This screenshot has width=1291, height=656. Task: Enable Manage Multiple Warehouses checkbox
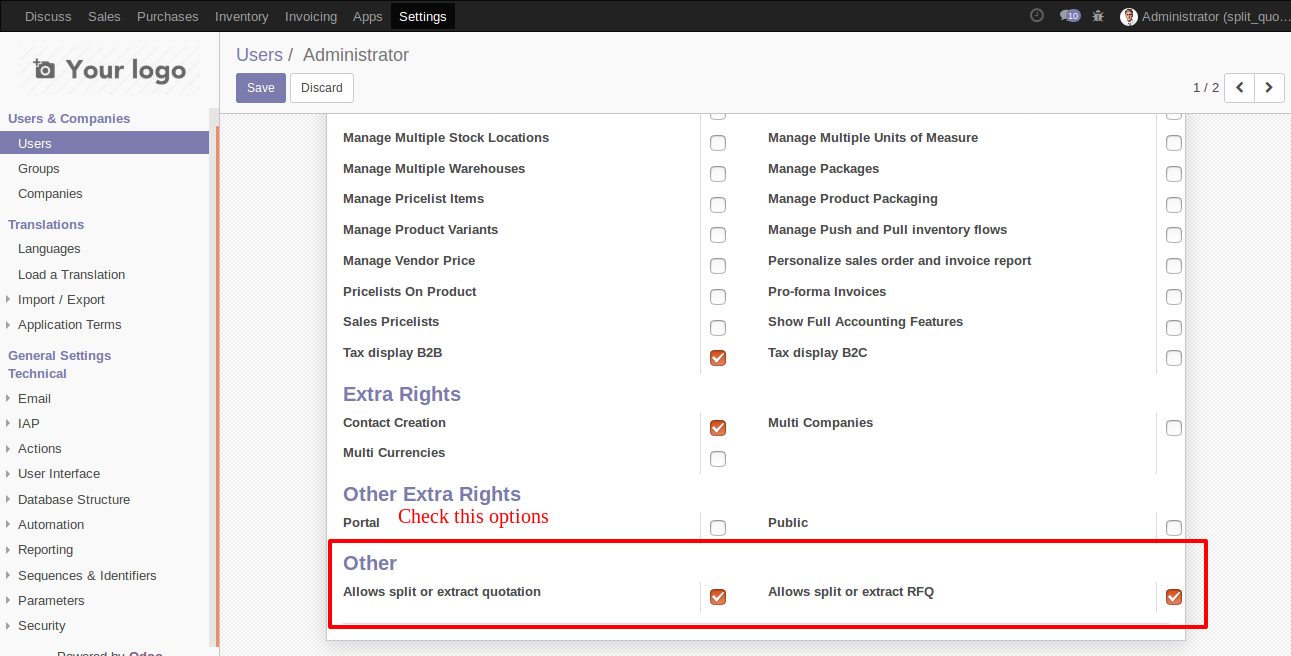718,174
